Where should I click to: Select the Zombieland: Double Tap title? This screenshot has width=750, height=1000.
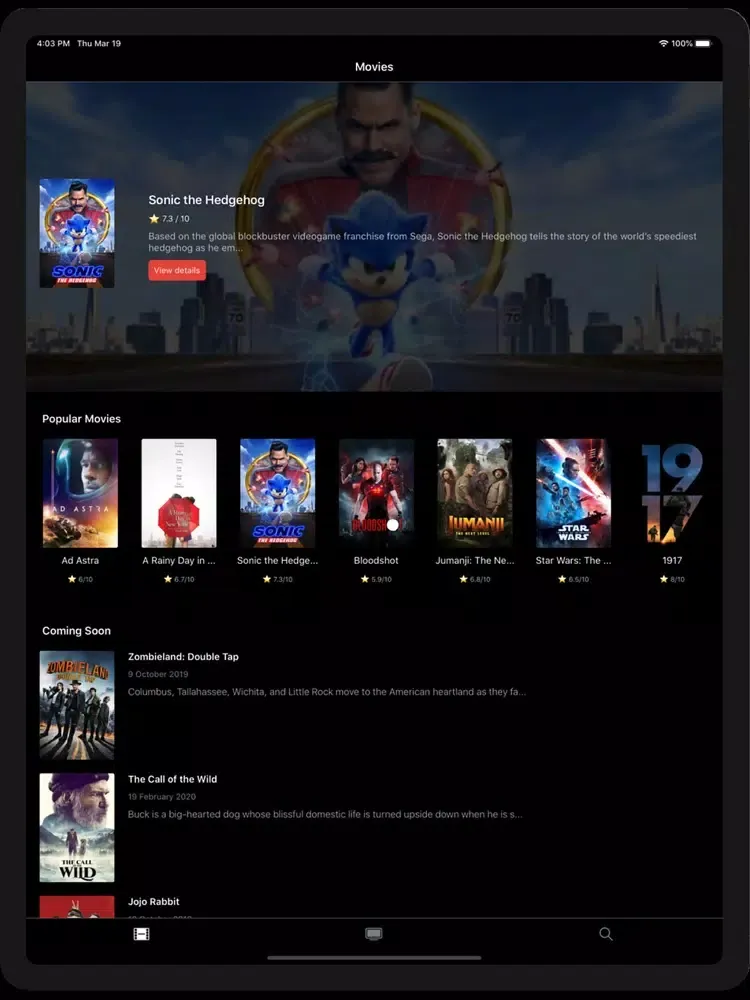[183, 657]
